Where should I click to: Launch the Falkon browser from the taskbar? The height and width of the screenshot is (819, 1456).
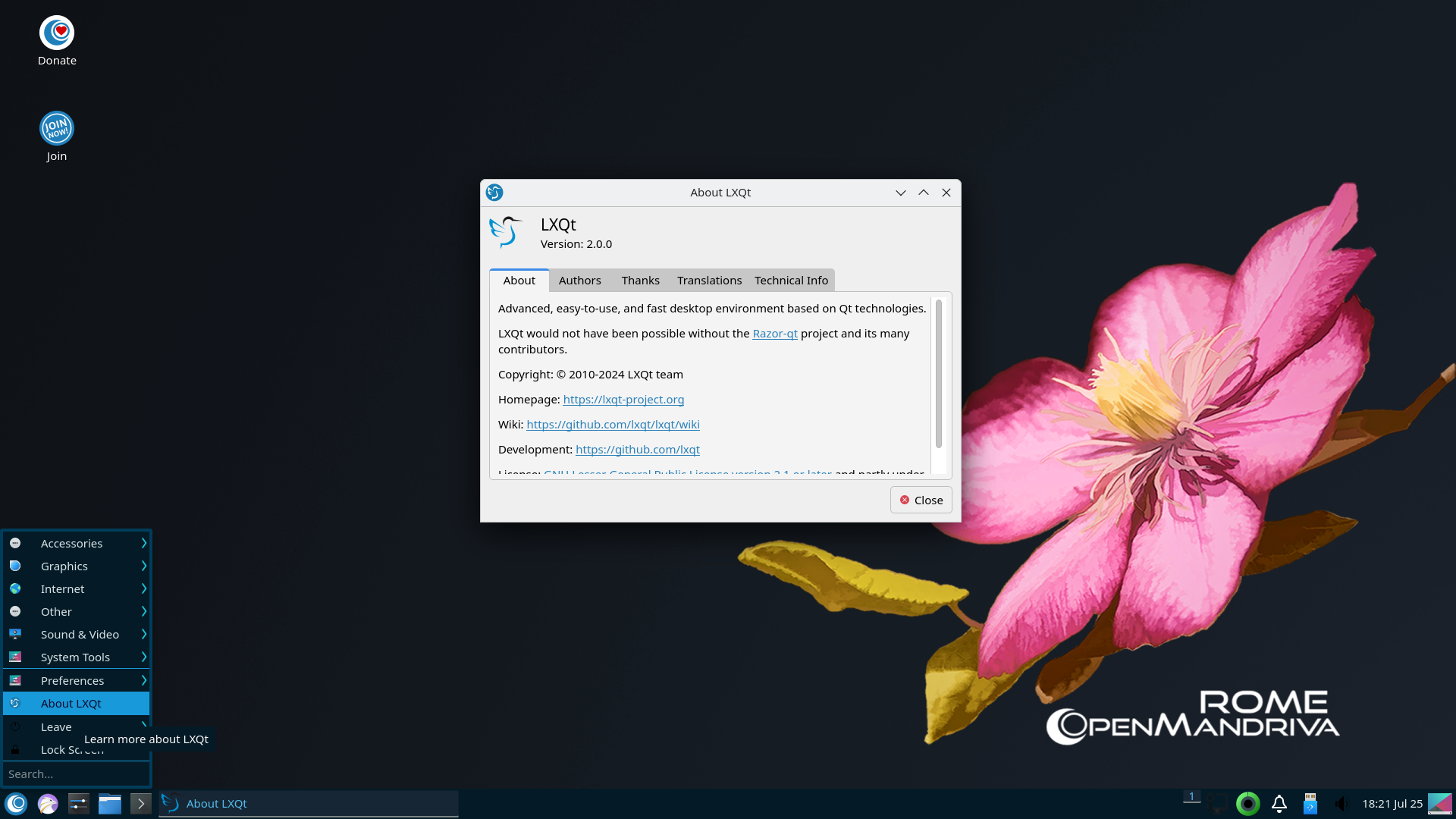coord(48,804)
